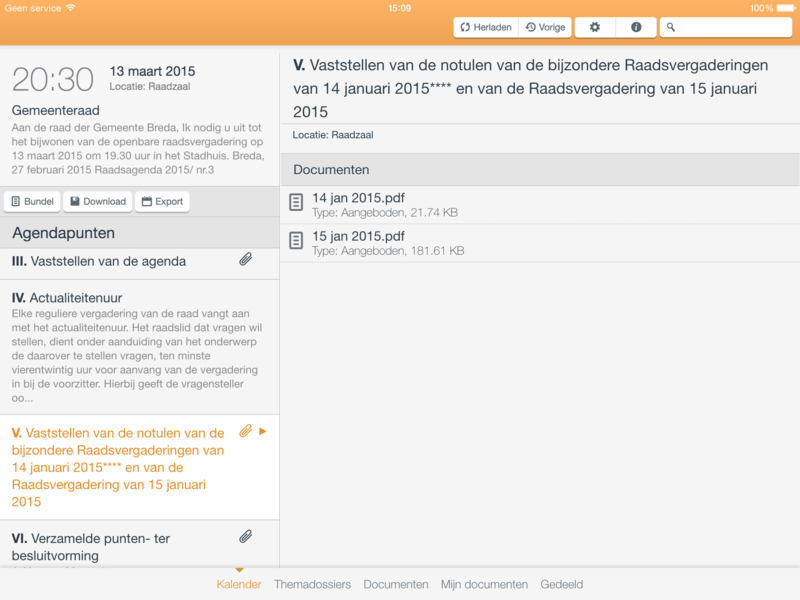This screenshot has width=800, height=600.
Task: Click the Download button
Action: pos(98,202)
